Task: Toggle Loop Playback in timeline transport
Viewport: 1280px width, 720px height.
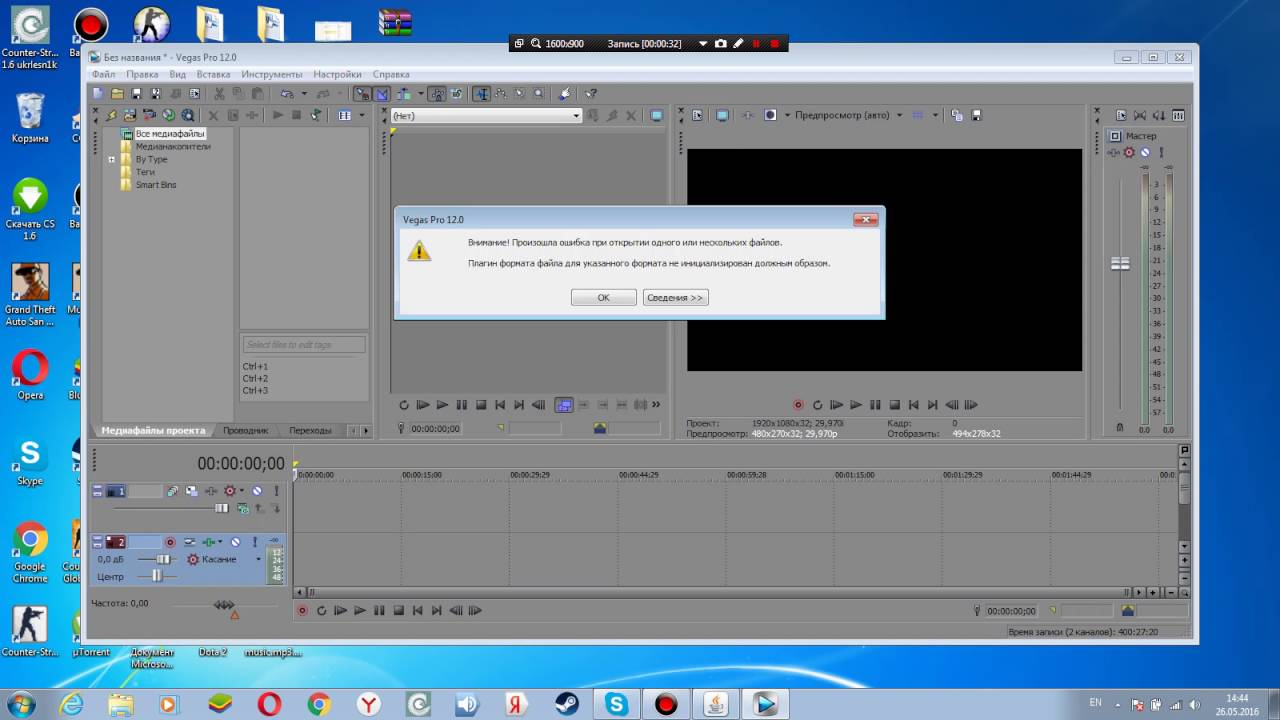Action: pyautogui.click(x=321, y=610)
